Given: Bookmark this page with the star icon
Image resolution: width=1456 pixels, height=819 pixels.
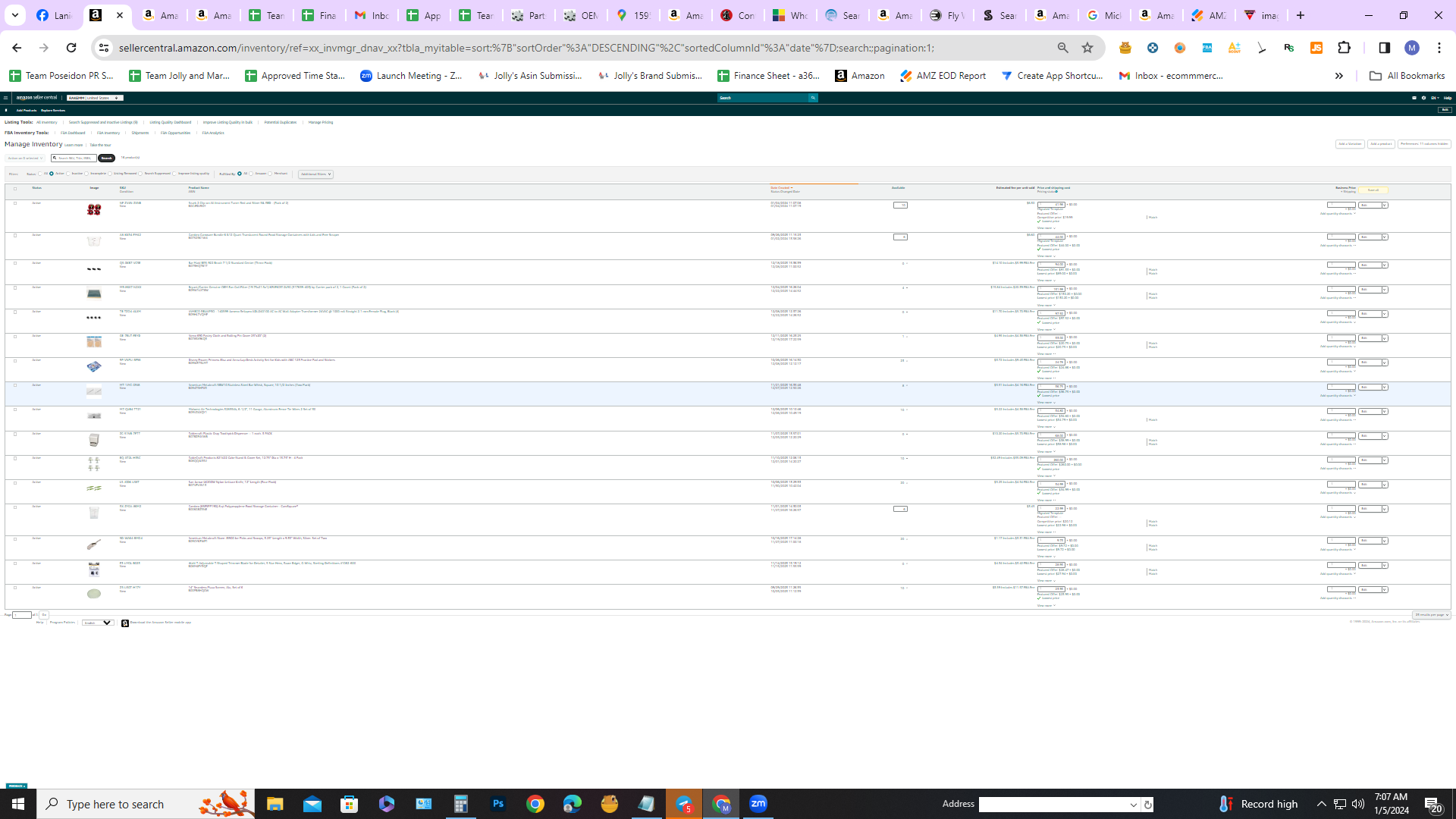Looking at the screenshot, I should 1087,48.
